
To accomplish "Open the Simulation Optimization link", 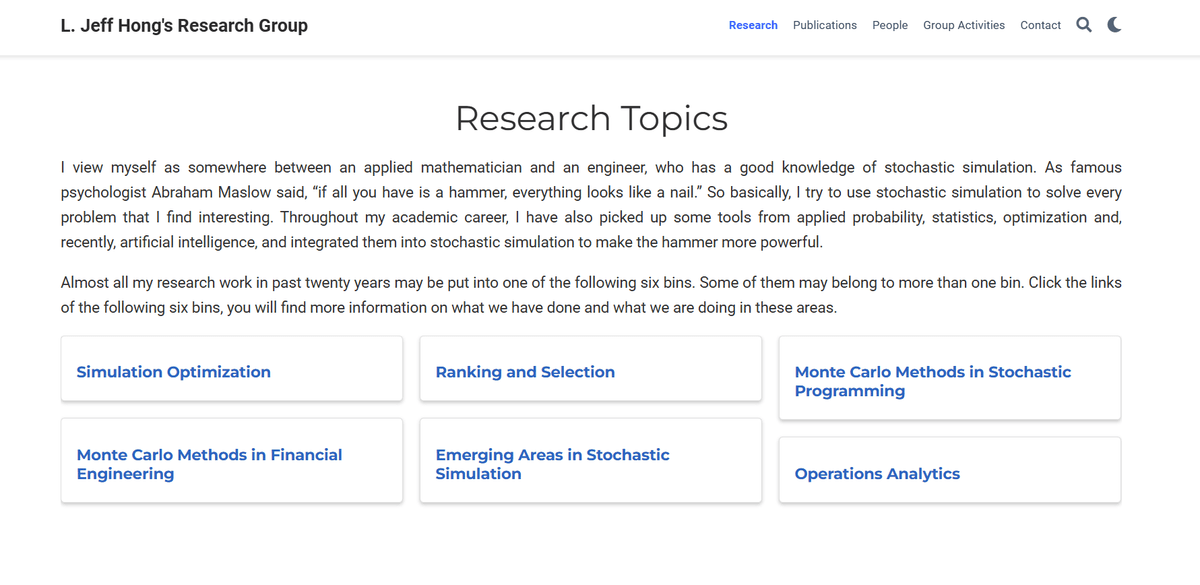I will [x=174, y=372].
